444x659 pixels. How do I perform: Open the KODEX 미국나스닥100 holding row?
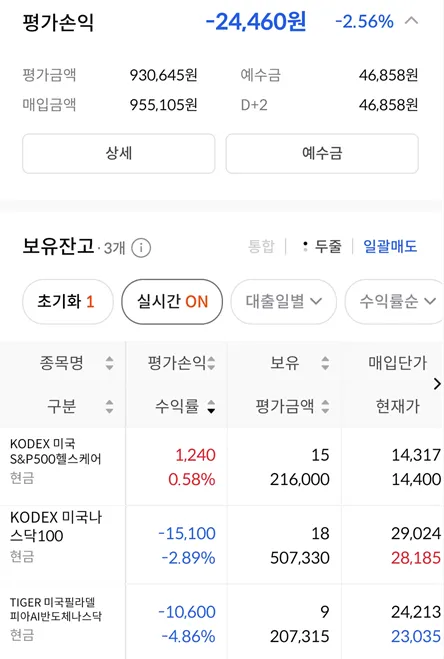[x=222, y=545]
